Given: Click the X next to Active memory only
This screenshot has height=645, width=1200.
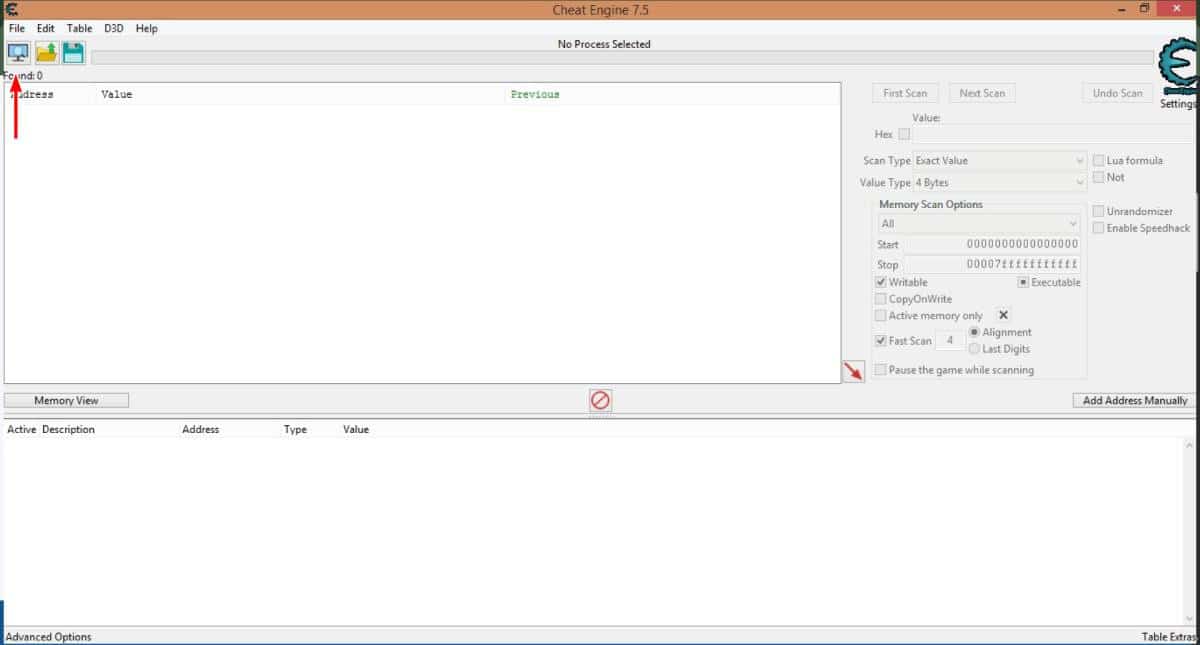Looking at the screenshot, I should pos(1004,315).
